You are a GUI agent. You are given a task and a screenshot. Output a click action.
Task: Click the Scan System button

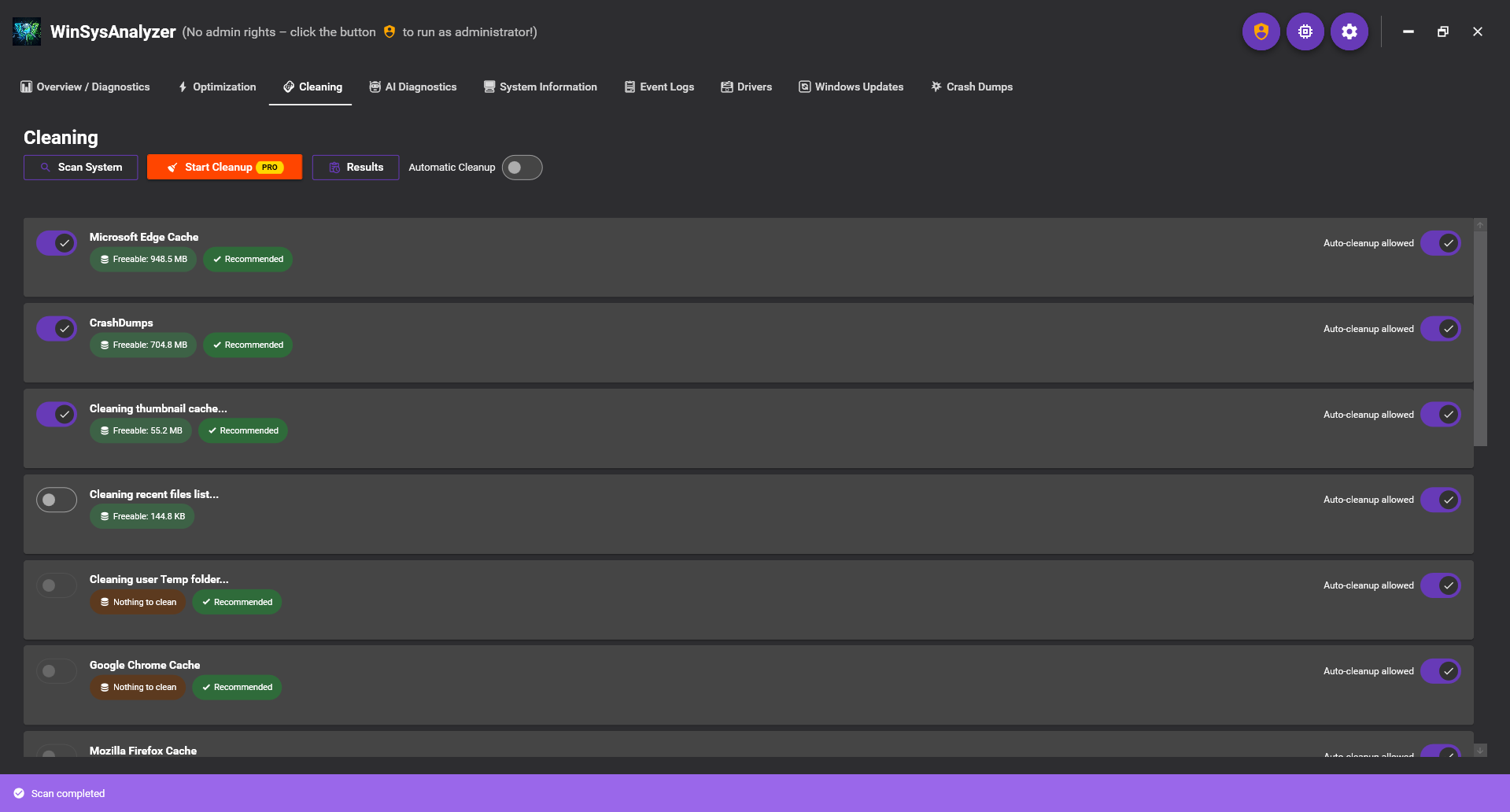point(81,168)
